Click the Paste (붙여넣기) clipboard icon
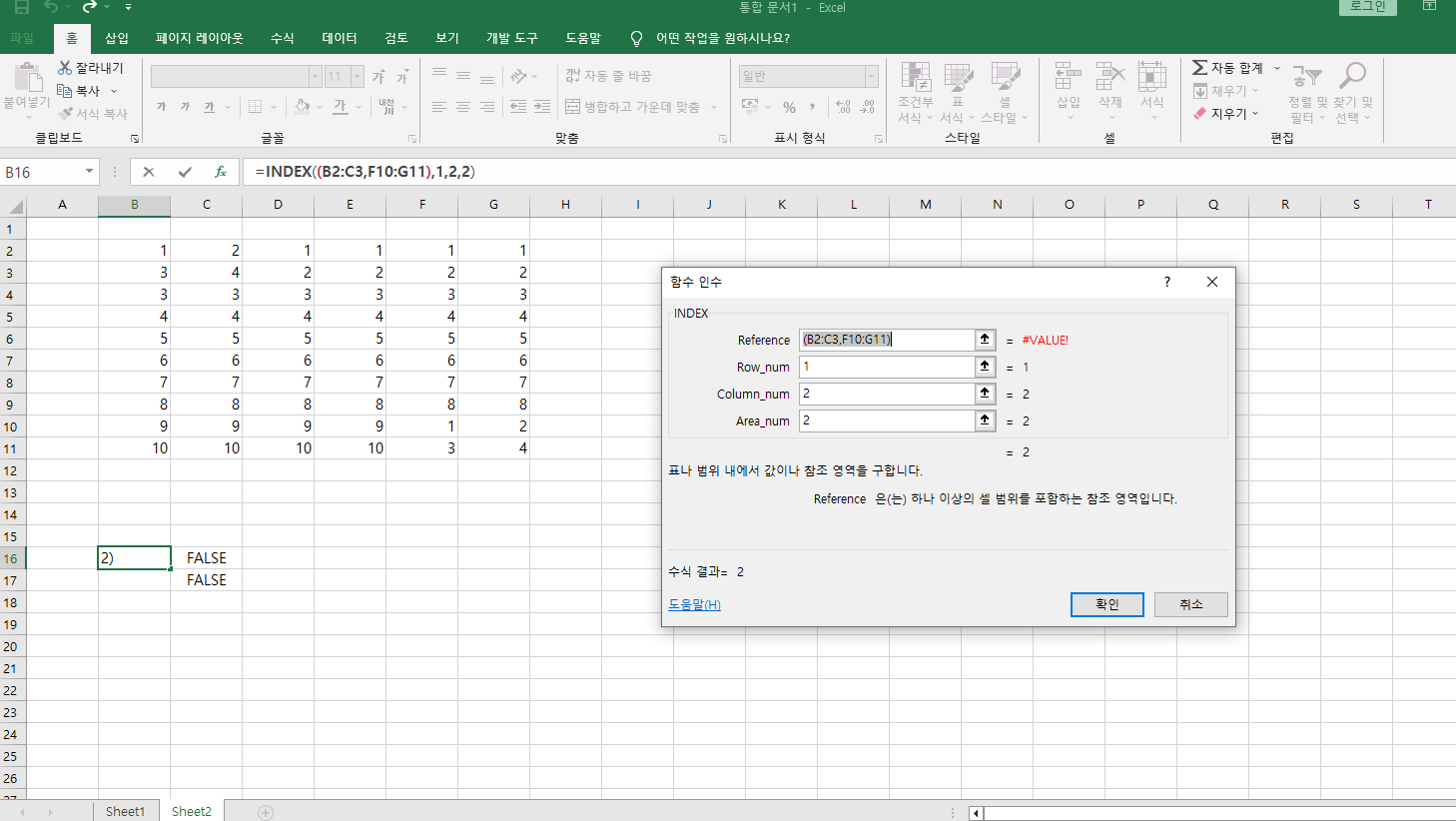 (28, 77)
